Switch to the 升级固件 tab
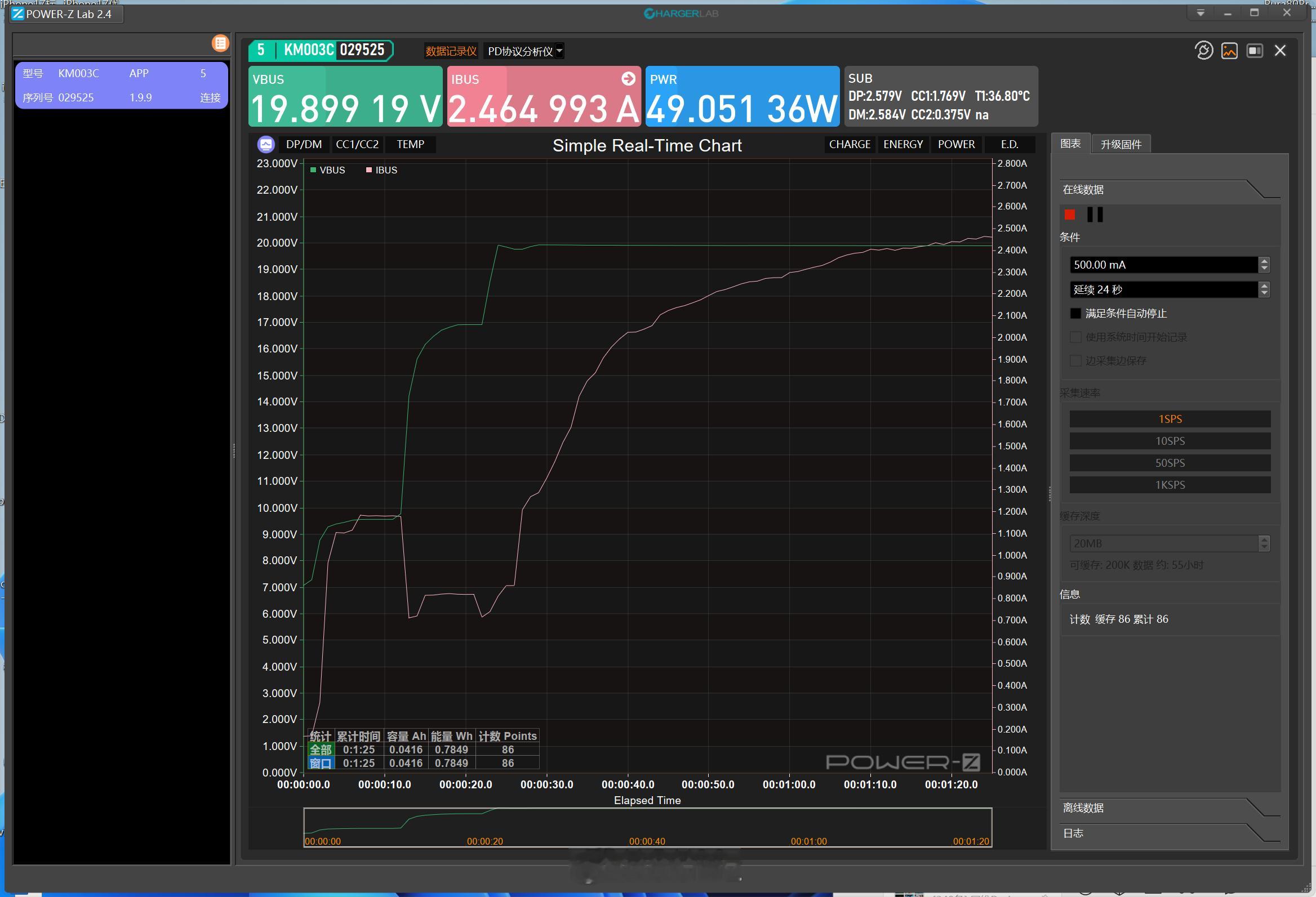 [x=1120, y=144]
